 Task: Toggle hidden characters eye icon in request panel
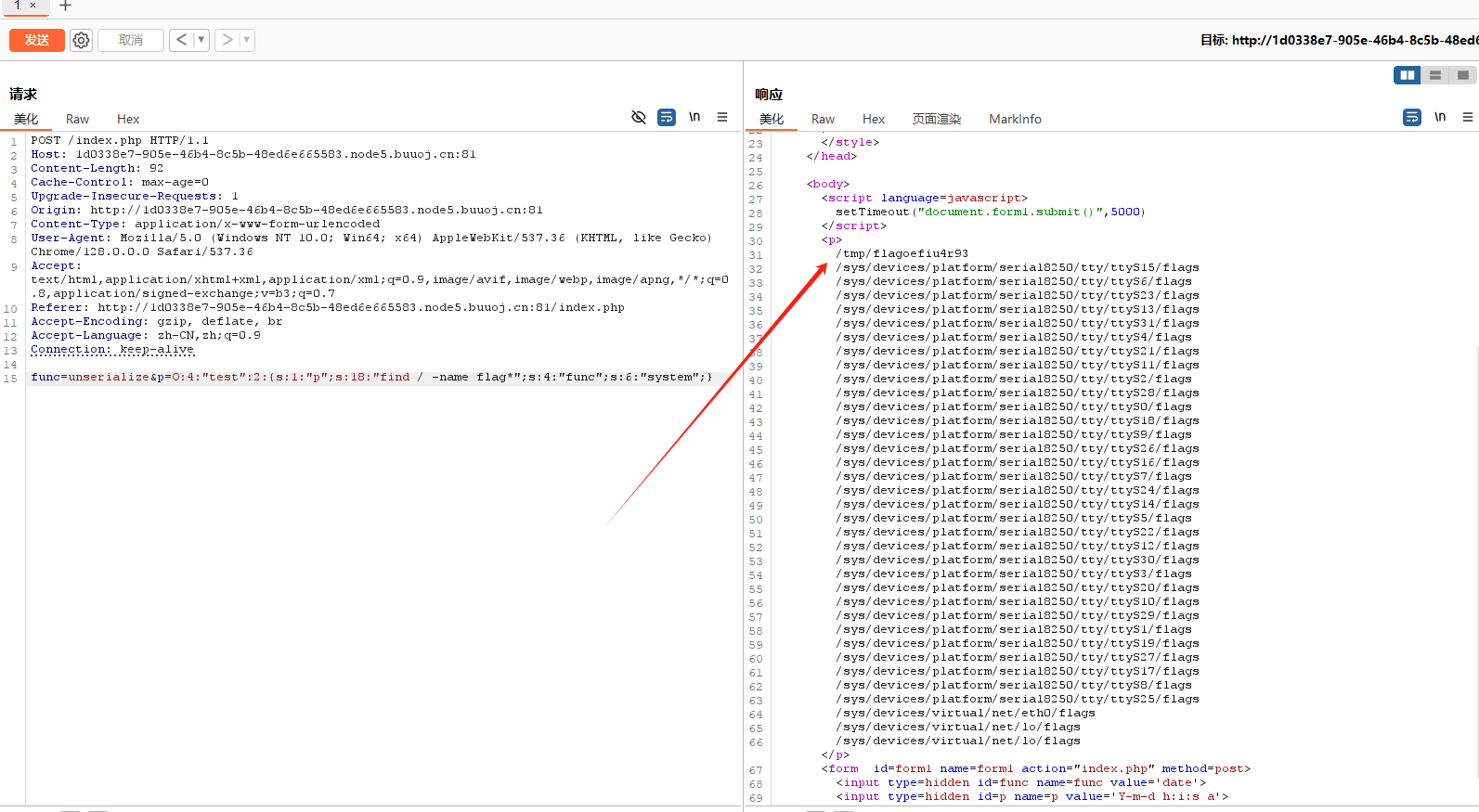coord(639,117)
